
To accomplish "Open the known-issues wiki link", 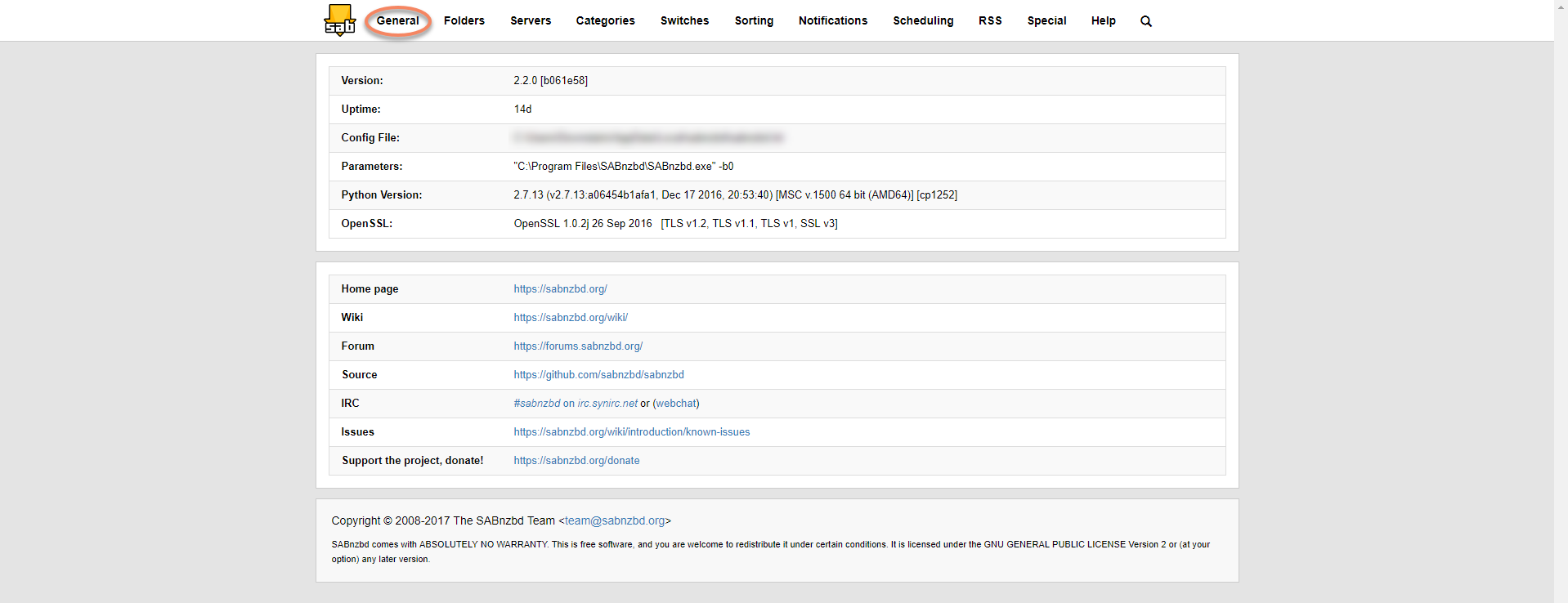I will (x=631, y=432).
